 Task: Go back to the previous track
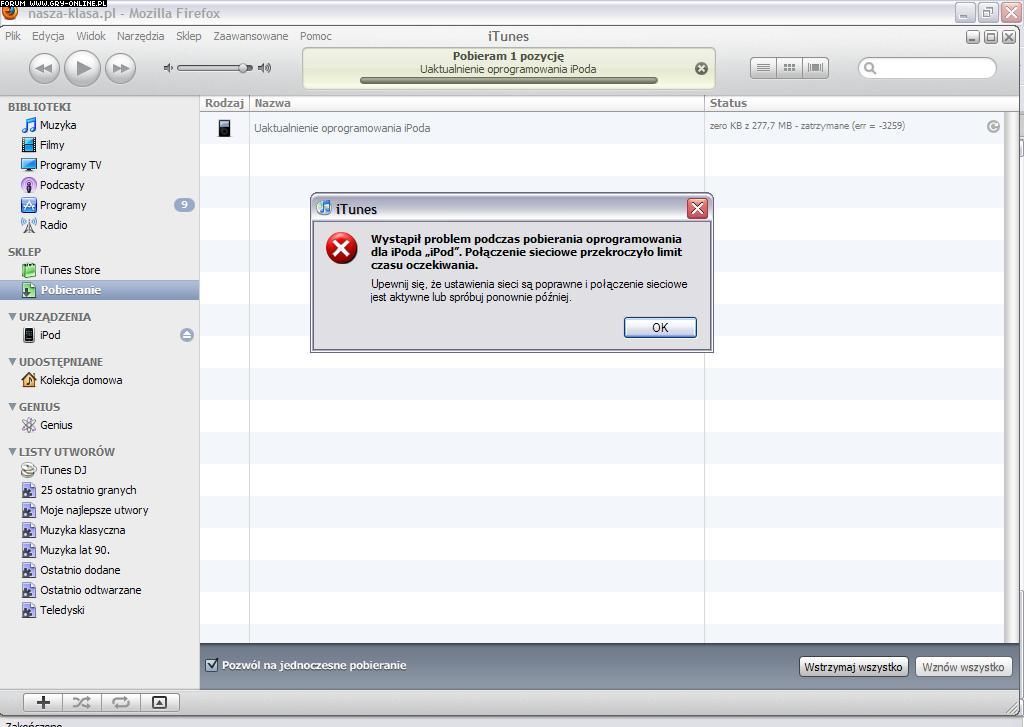44,68
